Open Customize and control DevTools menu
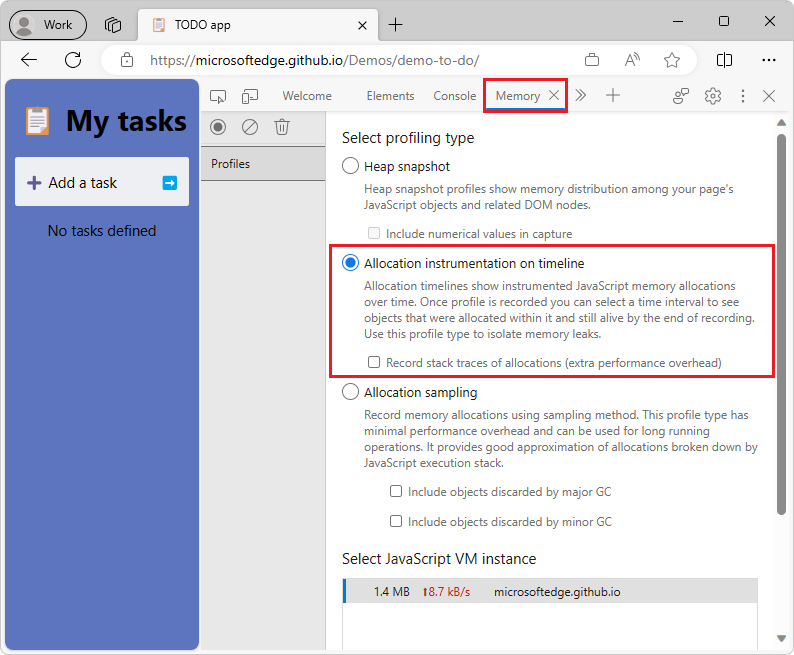Screen dimensions: 794x655 pos(743,96)
